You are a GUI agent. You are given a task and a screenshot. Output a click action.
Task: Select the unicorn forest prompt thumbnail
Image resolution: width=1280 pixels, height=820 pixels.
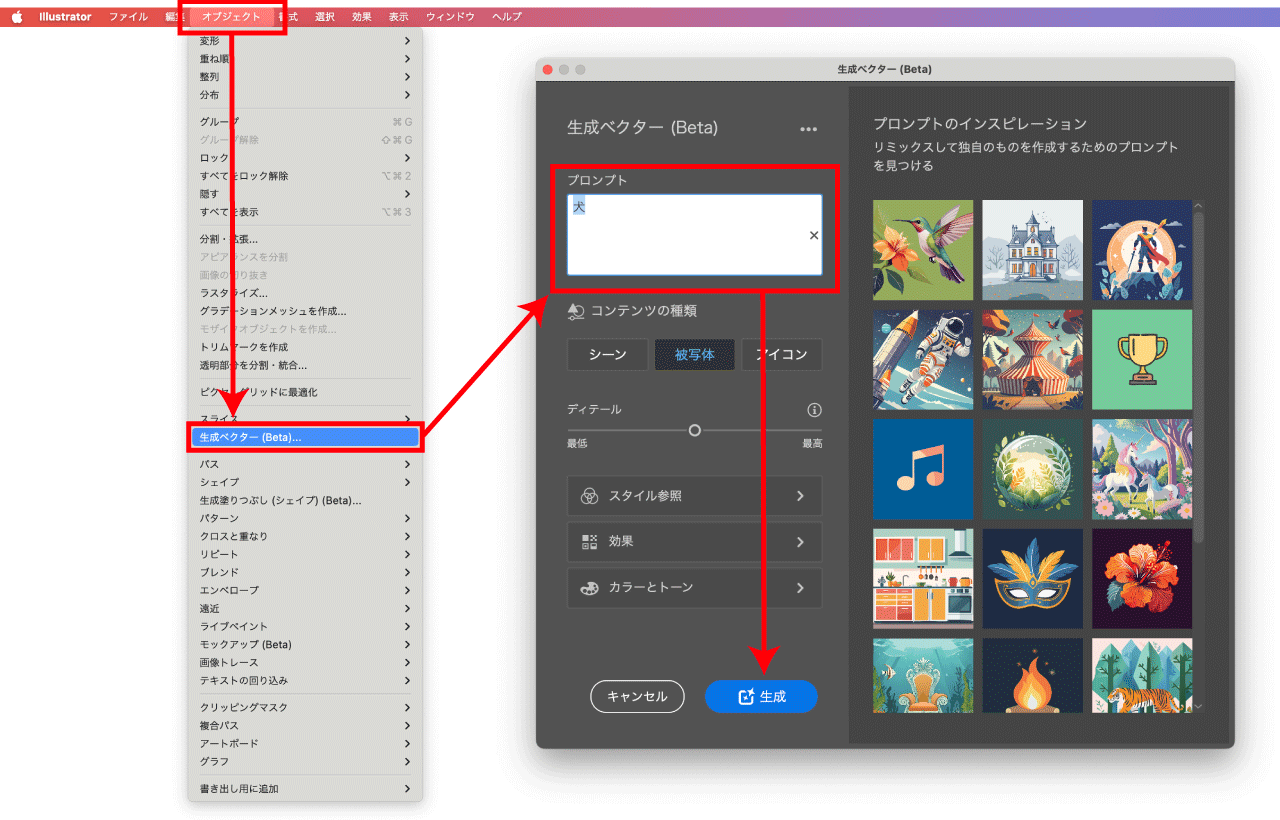tap(1142, 469)
